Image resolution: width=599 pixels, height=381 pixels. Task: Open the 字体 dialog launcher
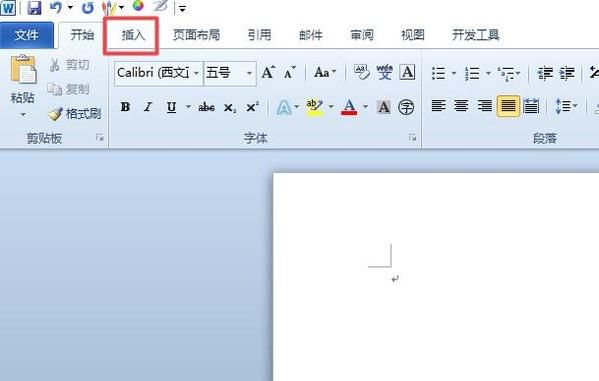(412, 138)
